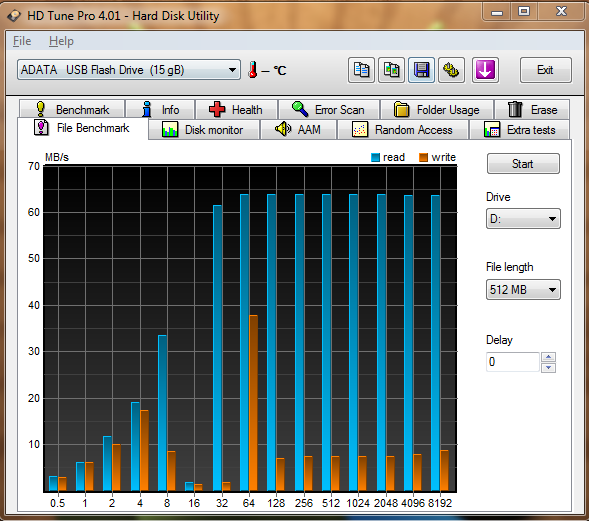Increase Delay with the up stepper arrow
The height and width of the screenshot is (521, 589).
[x=548, y=357]
